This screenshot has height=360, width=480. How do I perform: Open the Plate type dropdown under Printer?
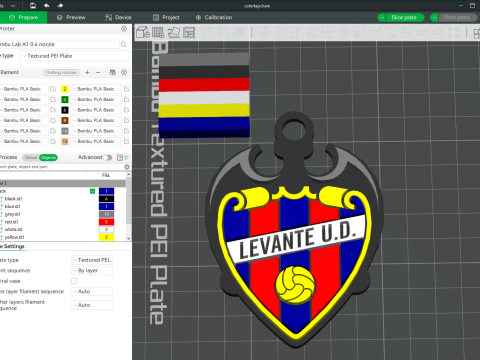point(74,56)
